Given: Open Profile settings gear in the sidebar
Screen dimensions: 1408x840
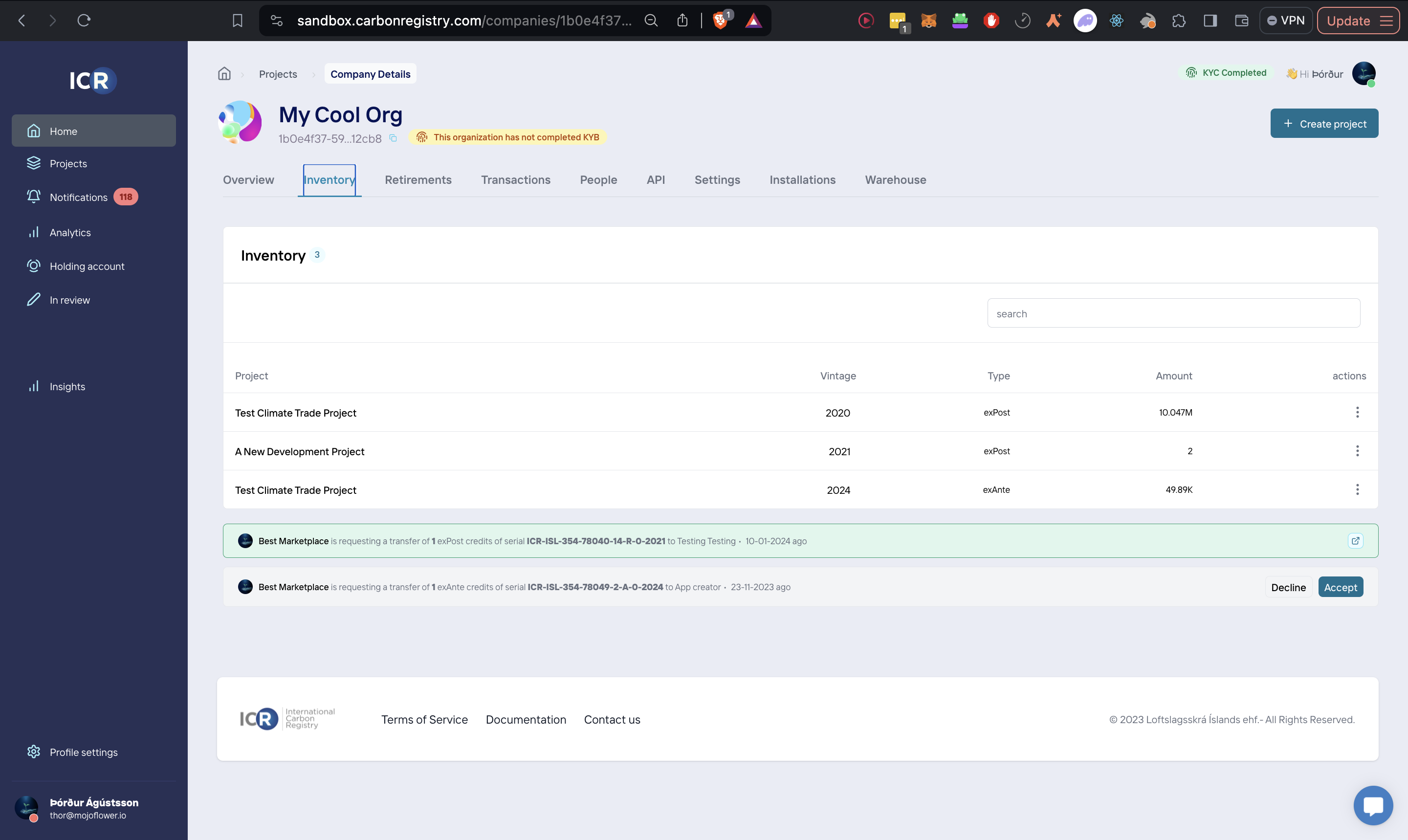Looking at the screenshot, I should (x=34, y=752).
